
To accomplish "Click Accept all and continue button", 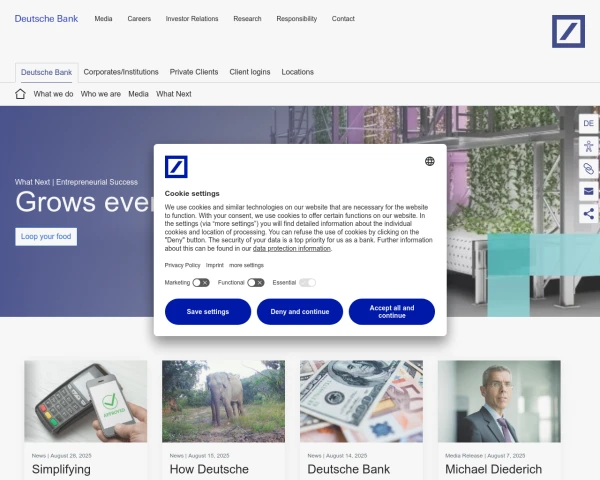I will [x=392, y=312].
